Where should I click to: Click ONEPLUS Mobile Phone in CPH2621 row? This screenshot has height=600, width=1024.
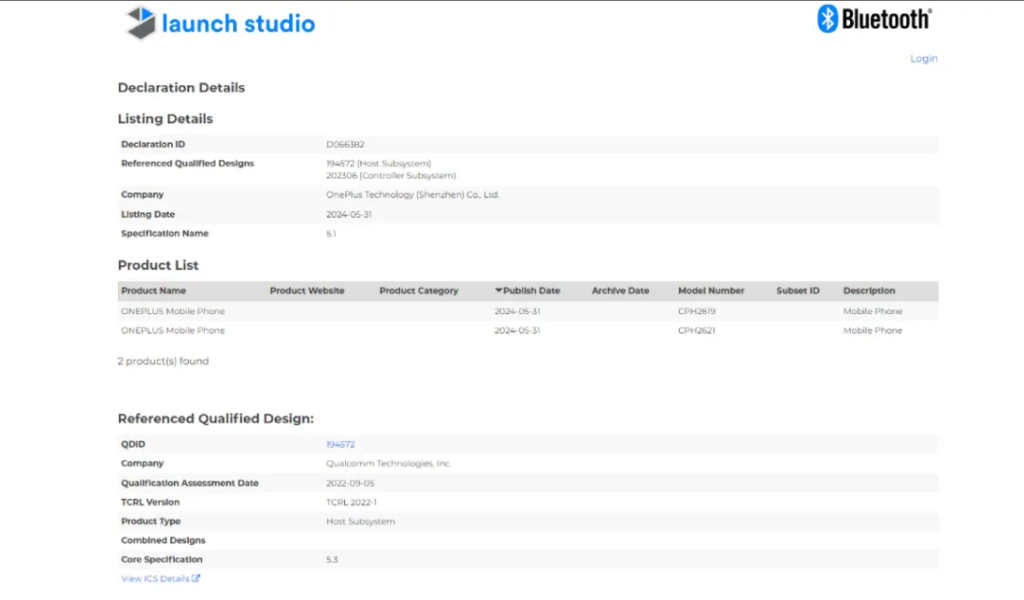(173, 331)
